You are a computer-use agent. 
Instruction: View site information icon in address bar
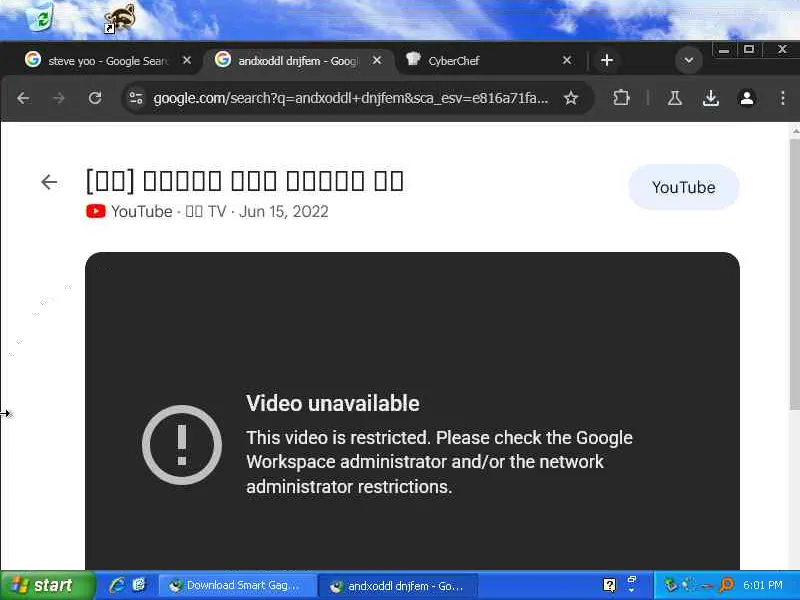pos(136,97)
